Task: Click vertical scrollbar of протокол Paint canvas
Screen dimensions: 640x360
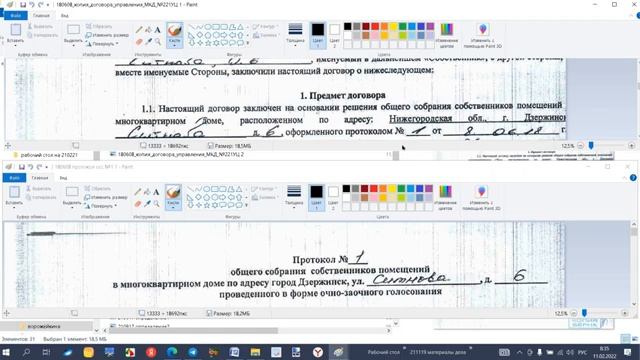Action: tap(634, 264)
